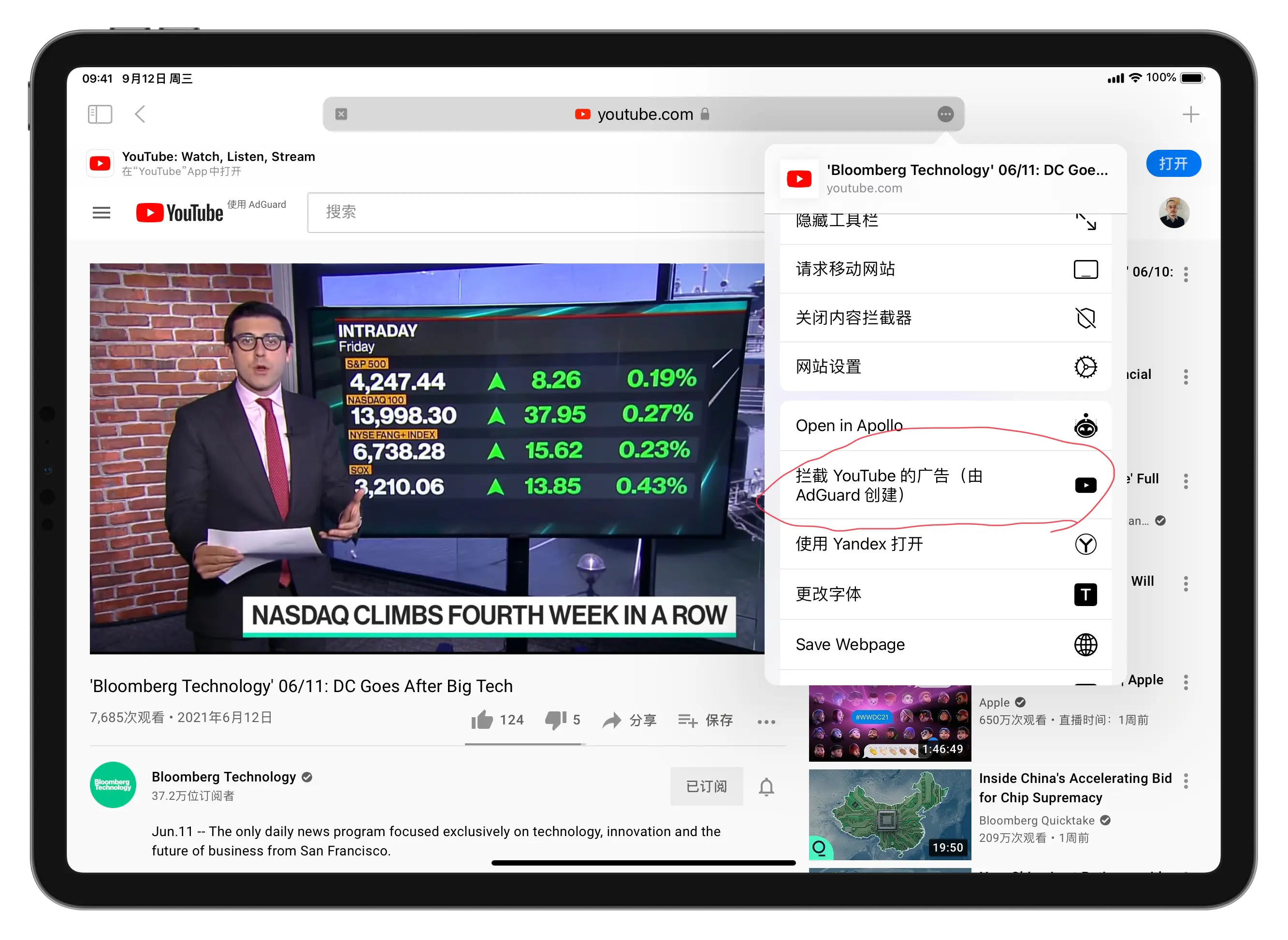Go back with the Safari back arrow

click(140, 115)
